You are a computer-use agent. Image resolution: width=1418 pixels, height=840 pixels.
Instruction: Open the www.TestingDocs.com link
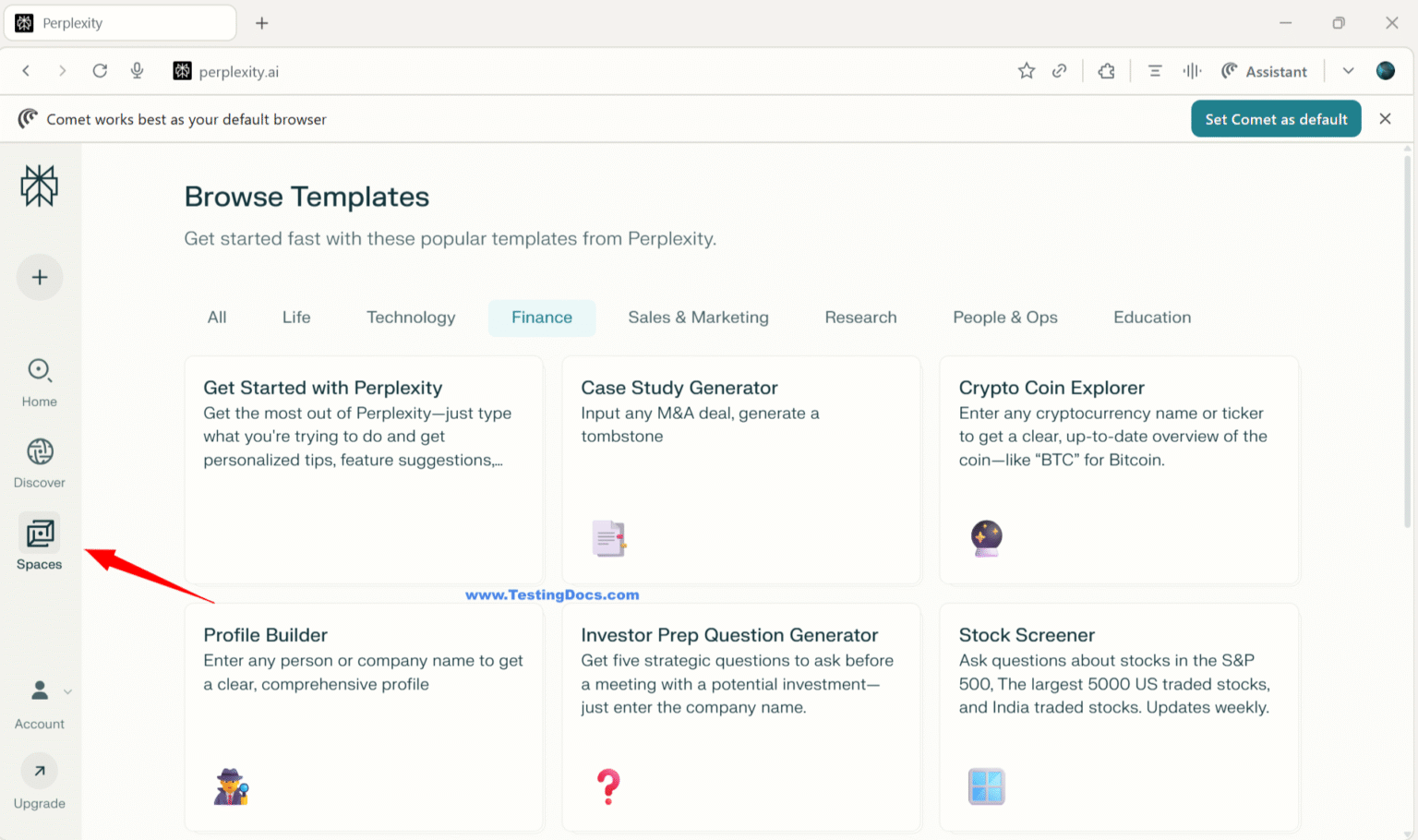(552, 594)
